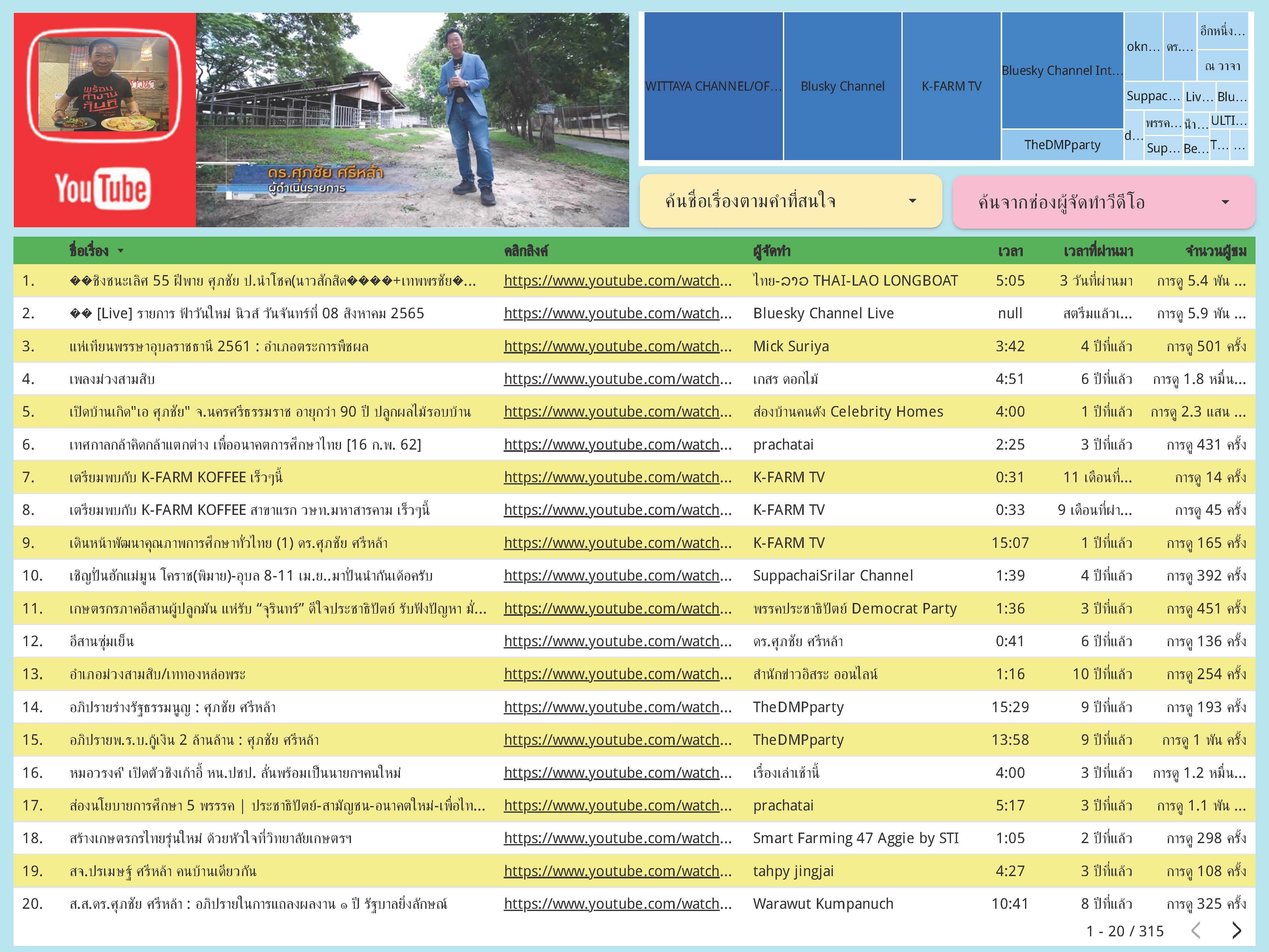Click '10 ปีที่แล้ว' age cell in row 13
This screenshot has height=952, width=1269.
click(x=1102, y=674)
